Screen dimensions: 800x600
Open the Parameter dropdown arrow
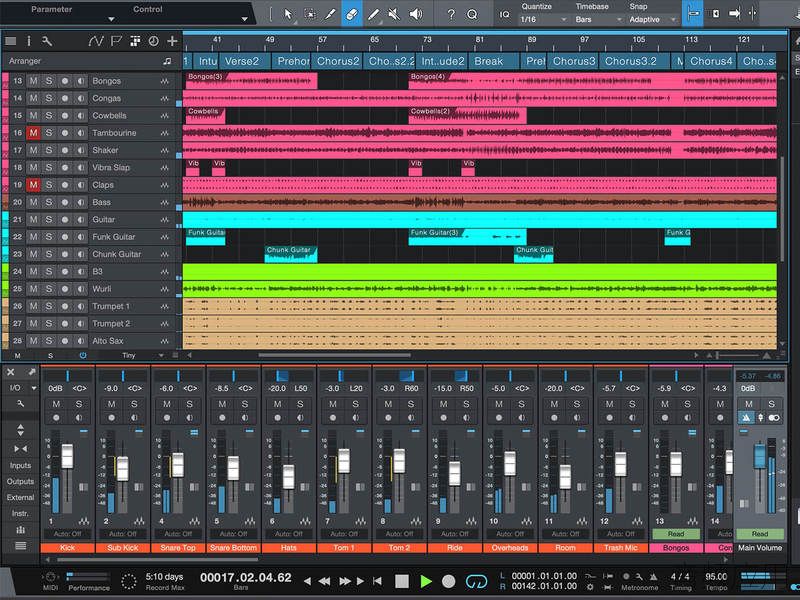point(111,19)
